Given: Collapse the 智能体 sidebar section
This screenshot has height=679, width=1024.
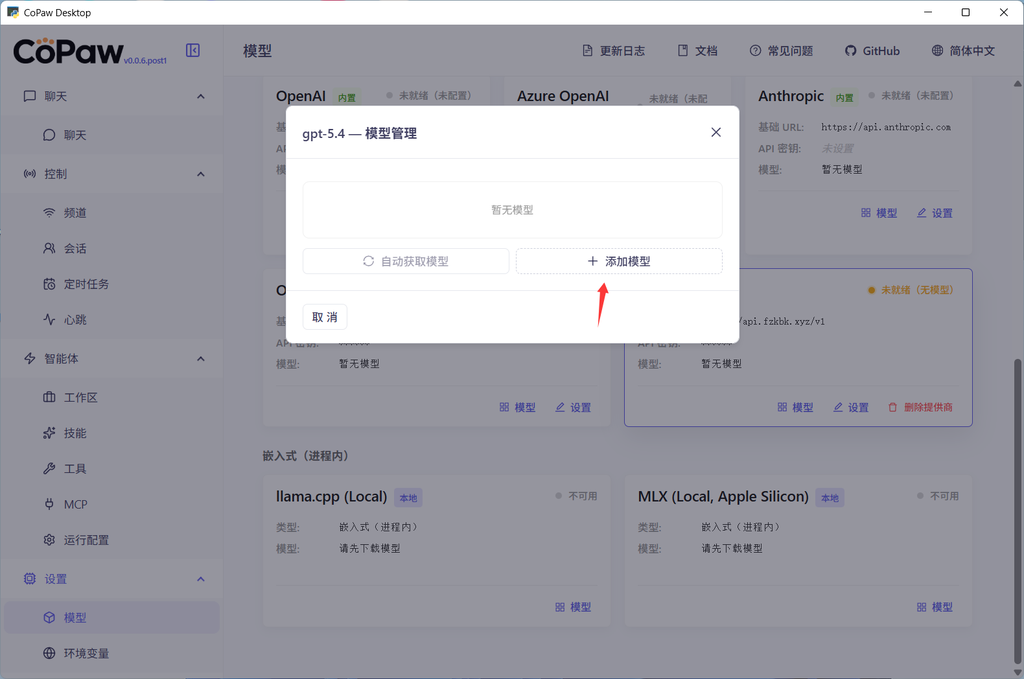Looking at the screenshot, I should pos(200,359).
